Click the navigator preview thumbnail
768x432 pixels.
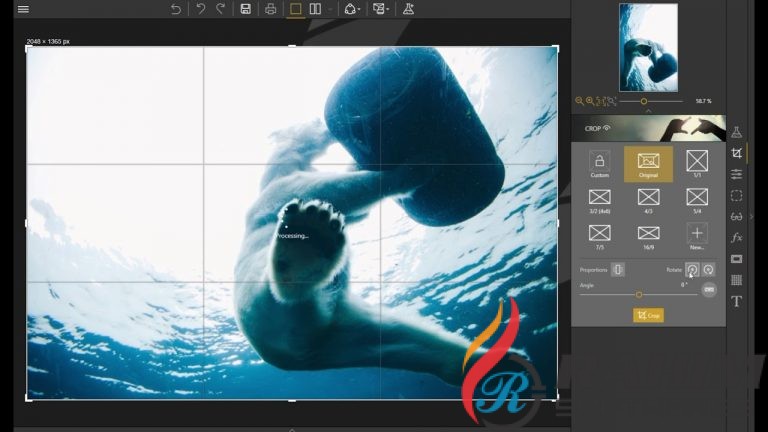pyautogui.click(x=648, y=48)
